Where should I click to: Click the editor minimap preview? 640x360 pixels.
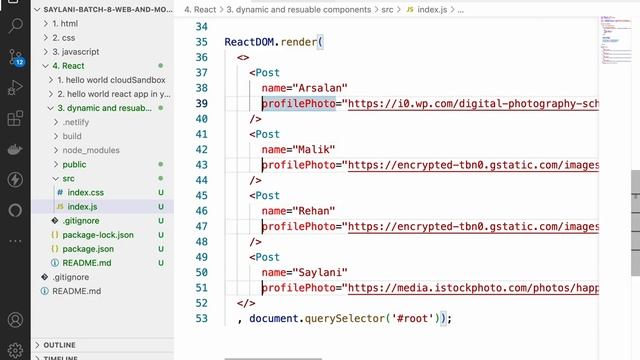616,40
